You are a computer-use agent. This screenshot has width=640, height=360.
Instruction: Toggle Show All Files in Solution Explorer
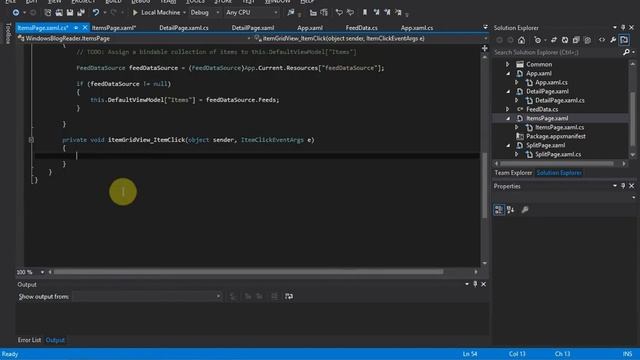tap(587, 40)
